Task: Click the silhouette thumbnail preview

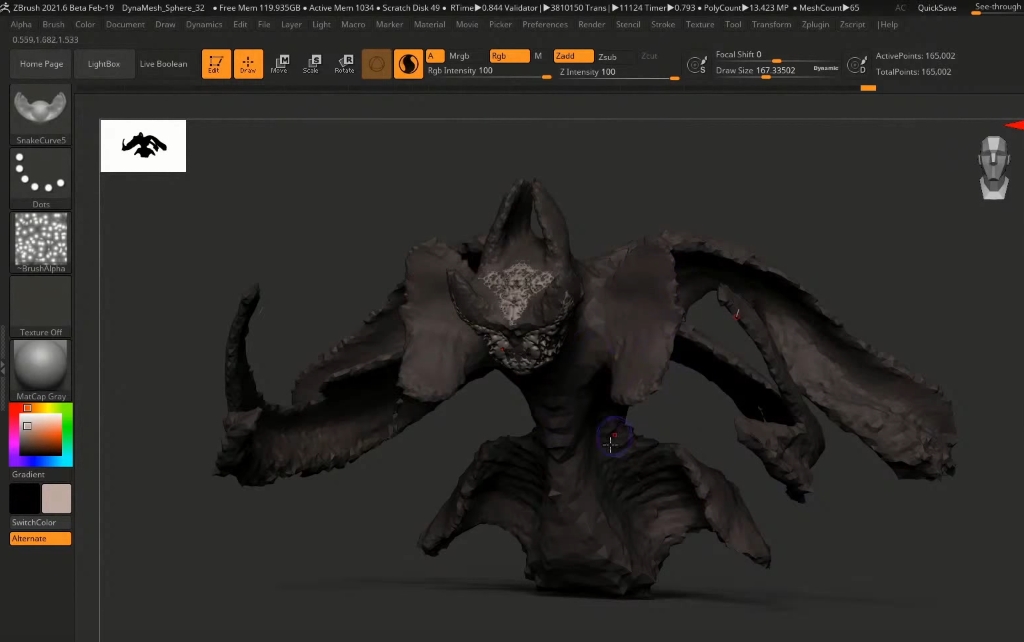Action: click(x=143, y=146)
